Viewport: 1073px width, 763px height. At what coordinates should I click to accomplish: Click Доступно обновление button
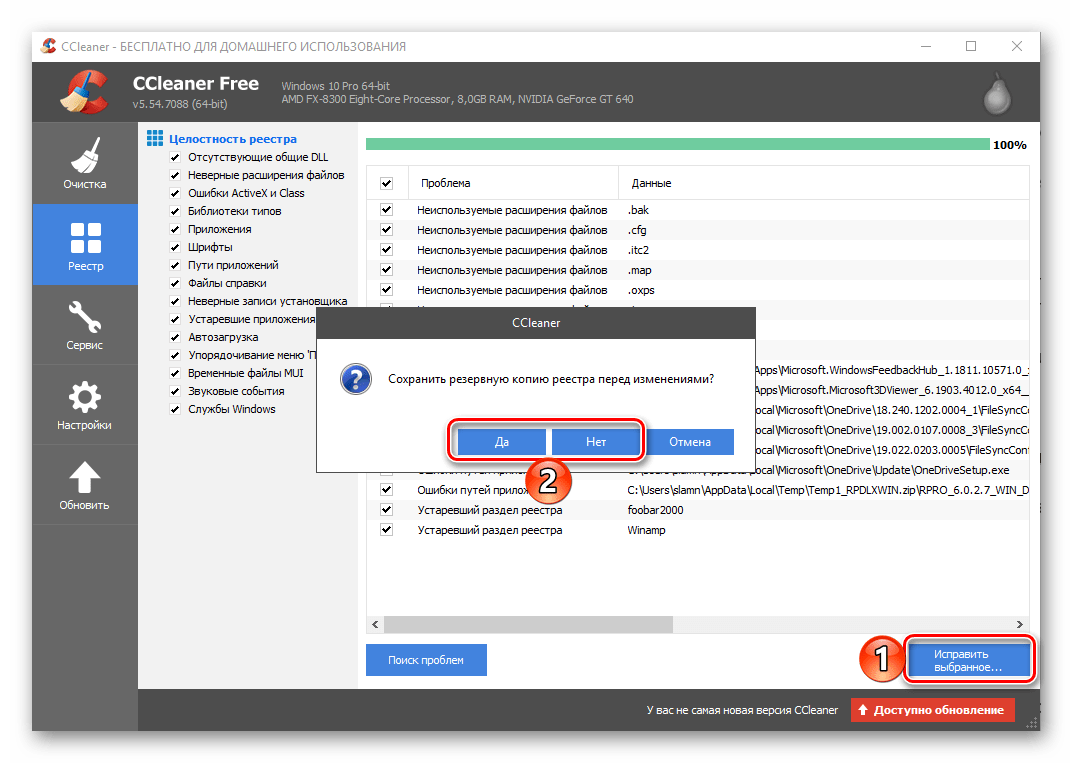(x=933, y=710)
